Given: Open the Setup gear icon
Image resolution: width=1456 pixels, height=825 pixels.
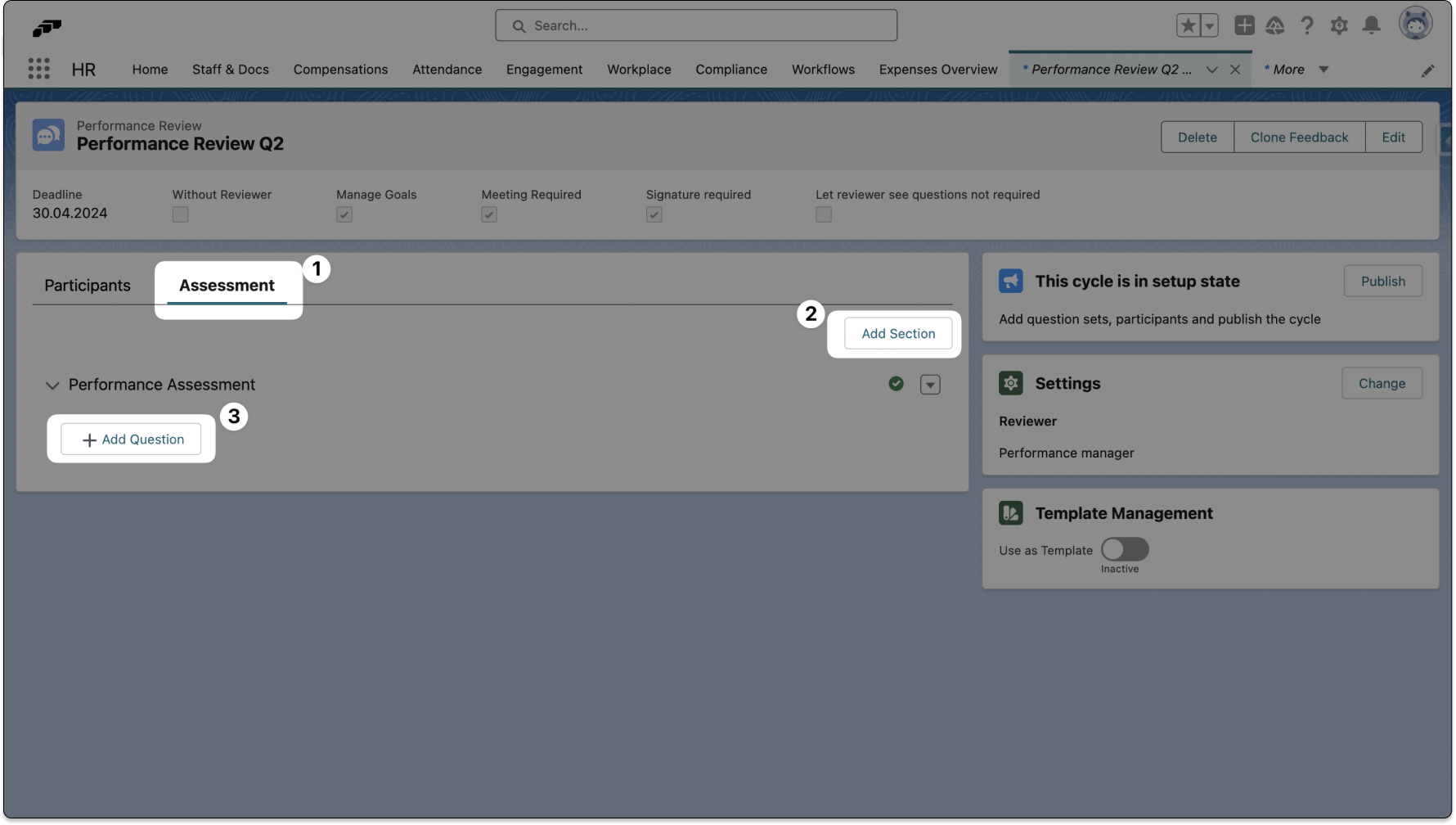Looking at the screenshot, I should click(x=1339, y=25).
